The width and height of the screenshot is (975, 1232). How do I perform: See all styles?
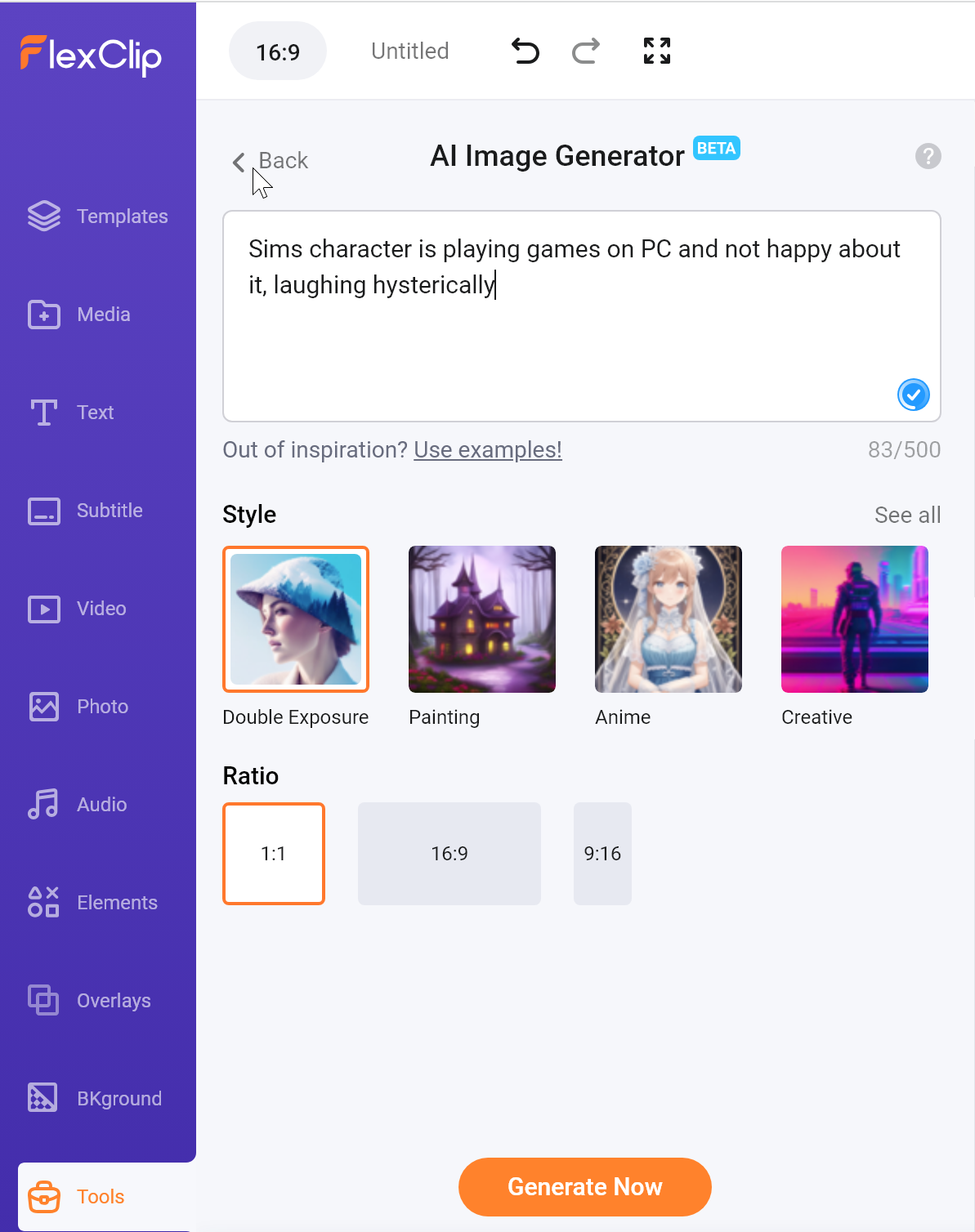coord(908,516)
